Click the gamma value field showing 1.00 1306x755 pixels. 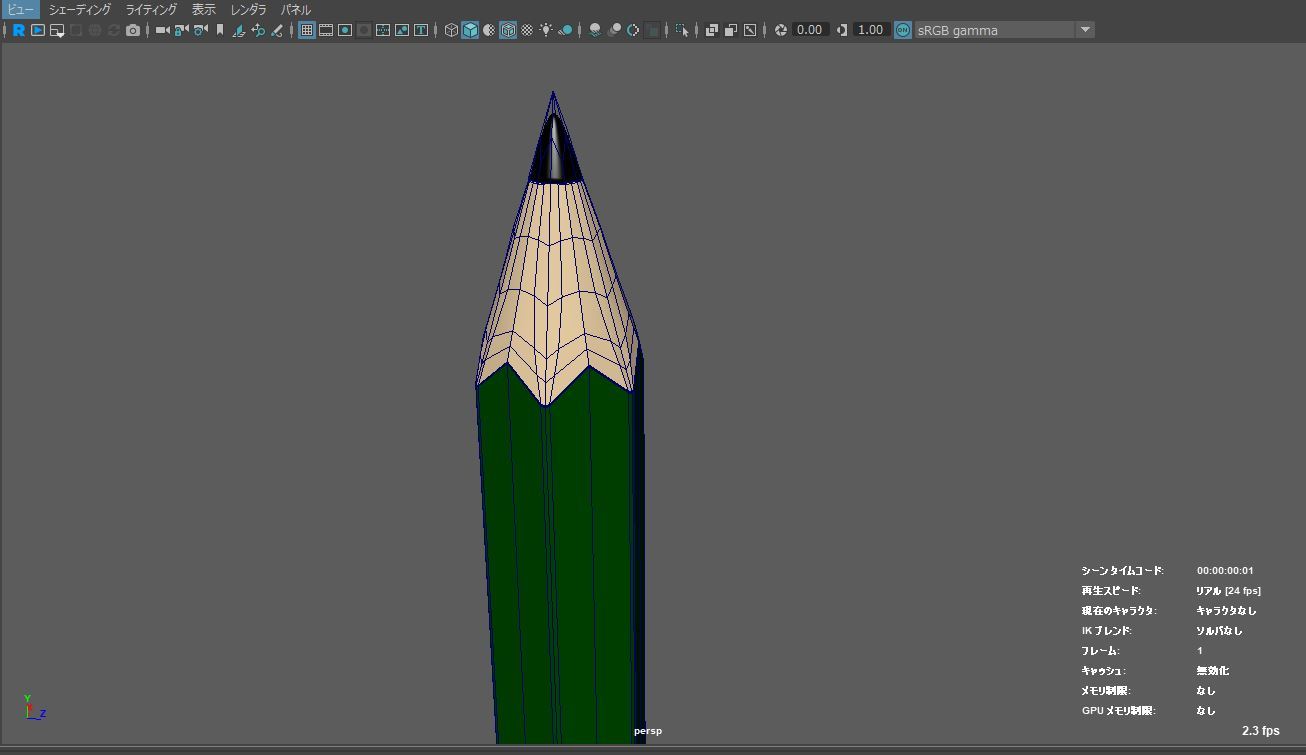pos(870,30)
